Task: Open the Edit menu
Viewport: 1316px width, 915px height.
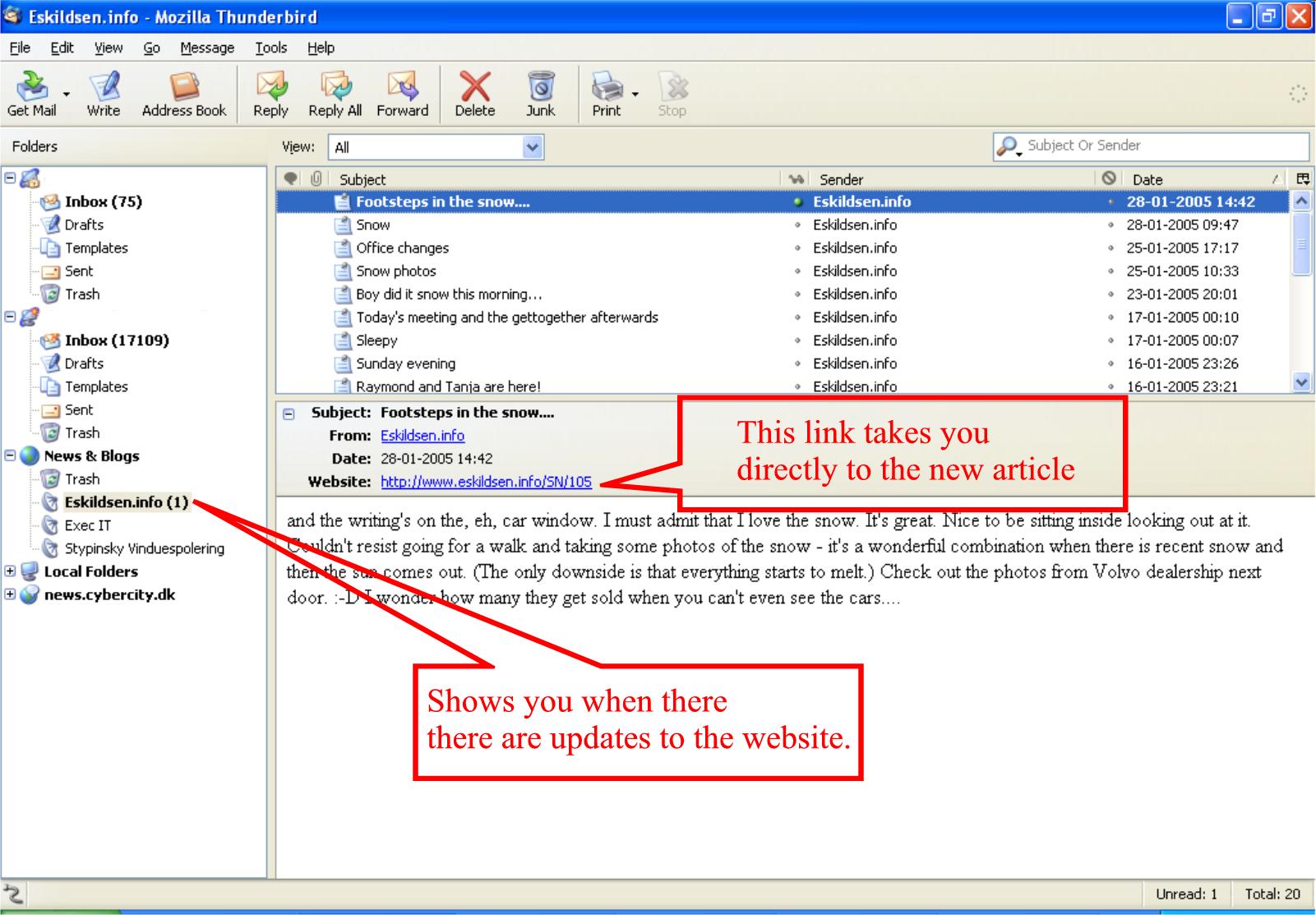Action: pos(62,48)
